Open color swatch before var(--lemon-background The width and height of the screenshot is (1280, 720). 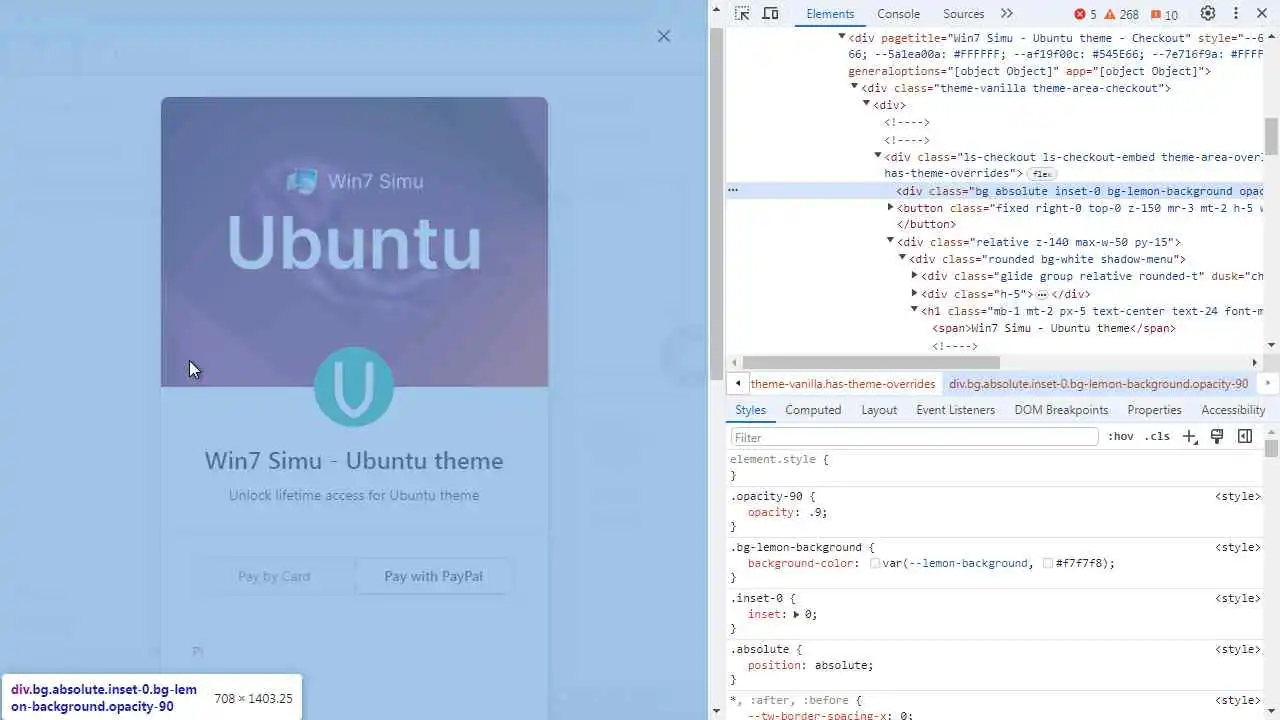875,564
